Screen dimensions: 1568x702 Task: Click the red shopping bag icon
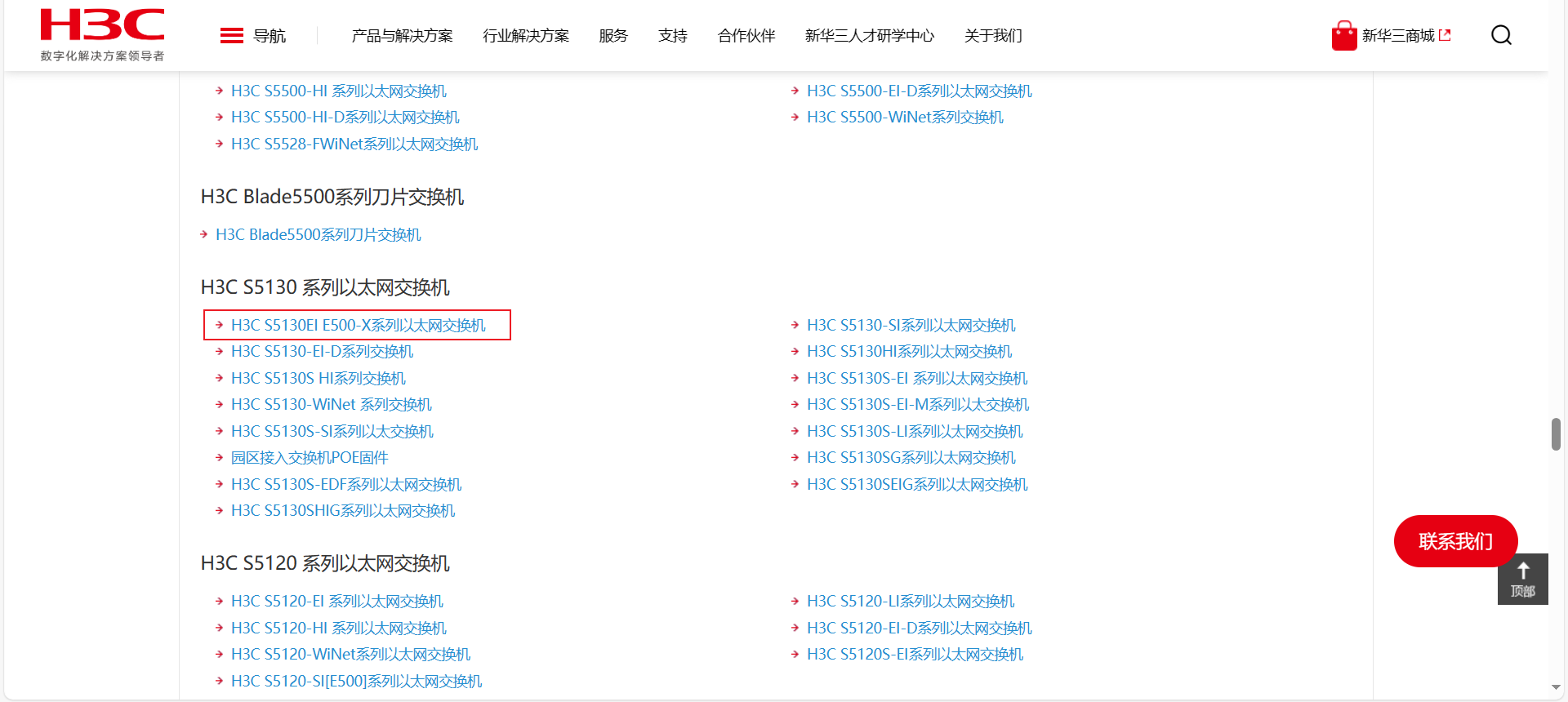pos(1344,36)
